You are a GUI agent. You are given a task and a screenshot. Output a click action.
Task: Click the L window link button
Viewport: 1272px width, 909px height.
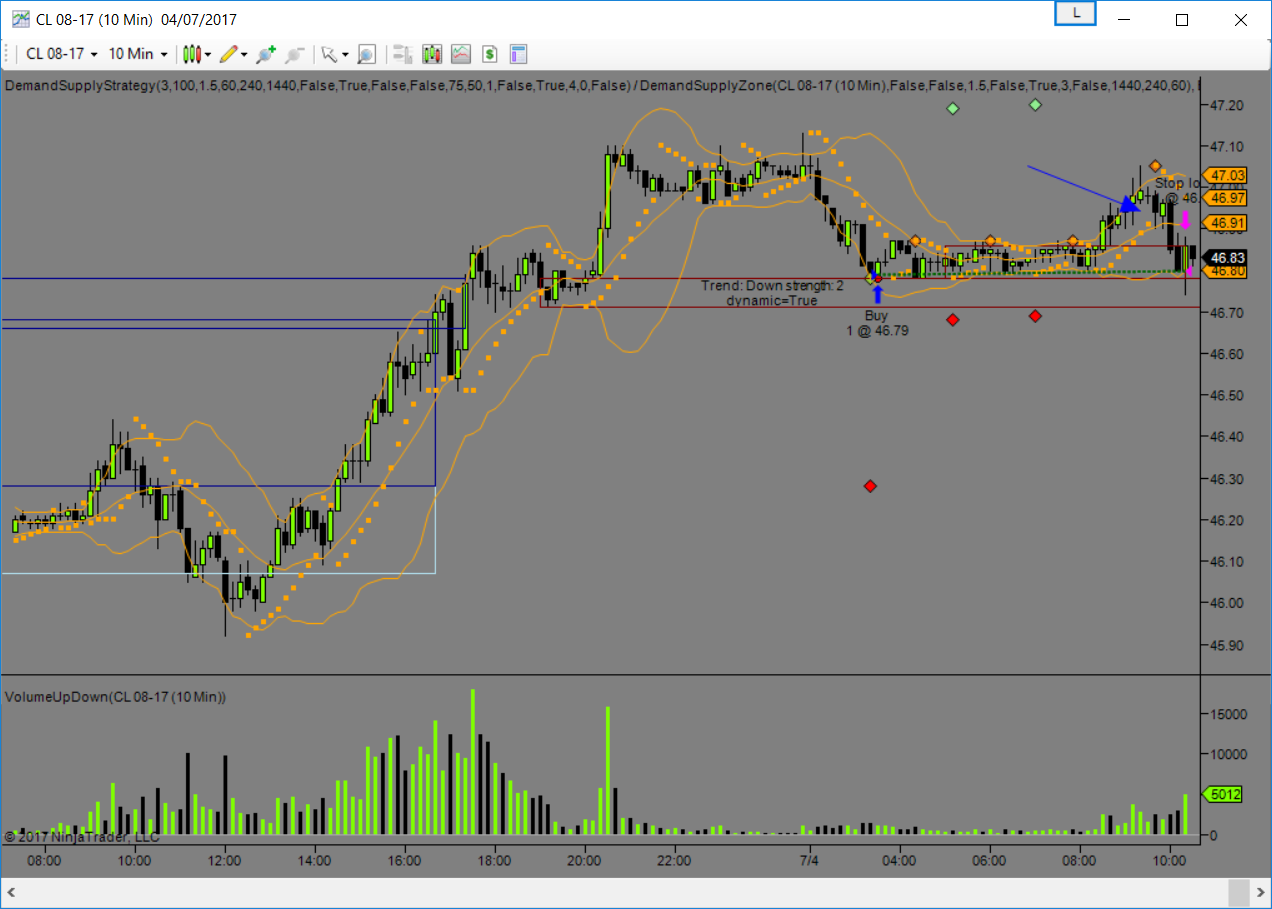coord(1076,13)
